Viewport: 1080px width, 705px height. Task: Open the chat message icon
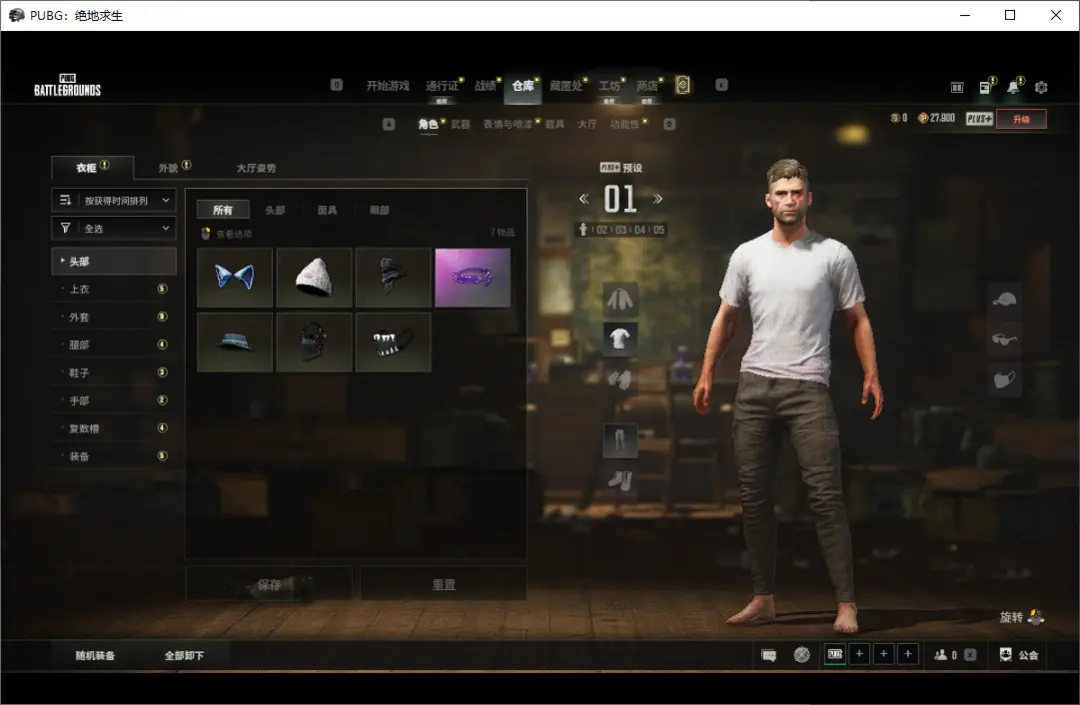coord(769,655)
